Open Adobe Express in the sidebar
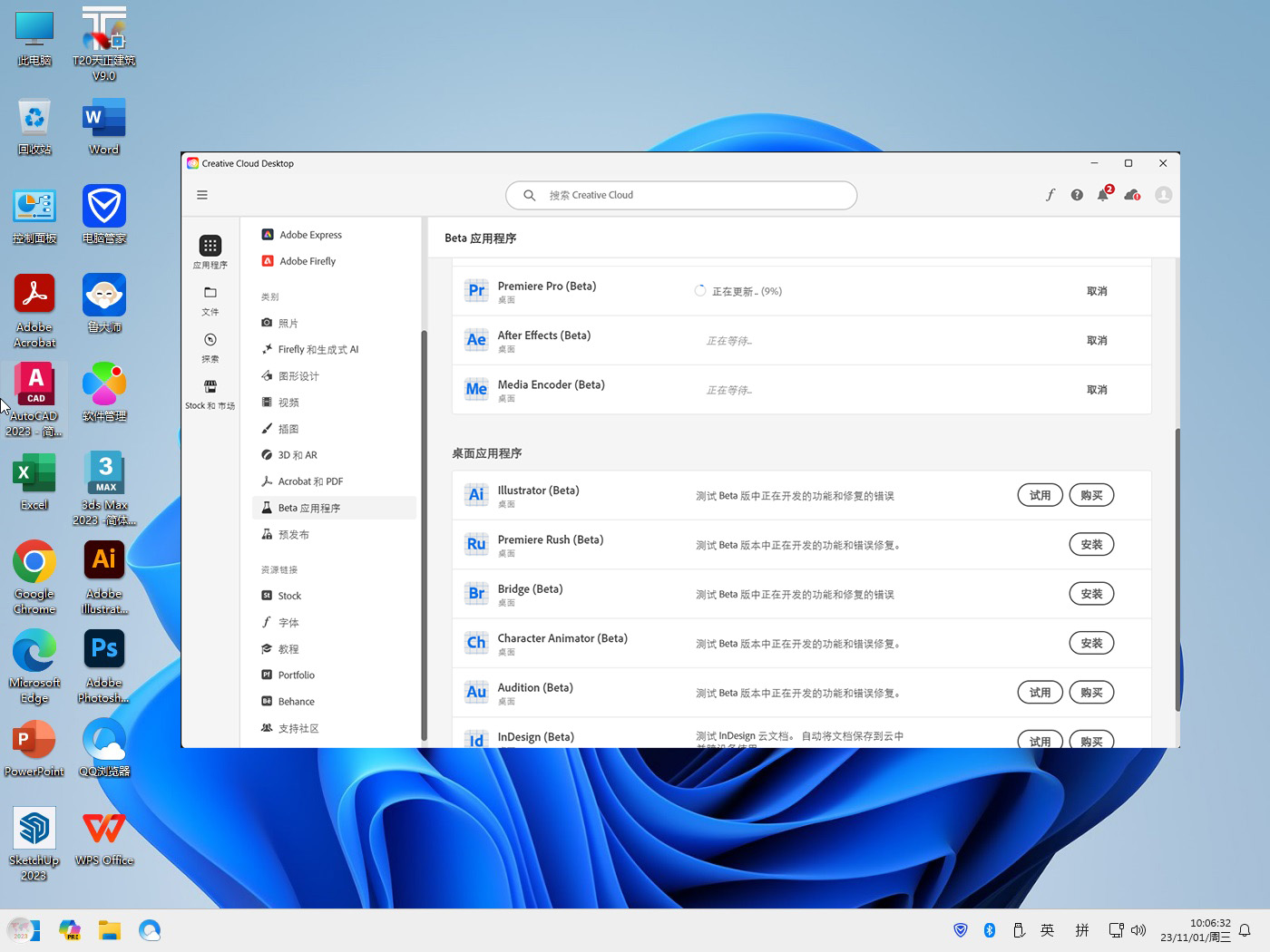Image resolution: width=1270 pixels, height=952 pixels. [310, 235]
